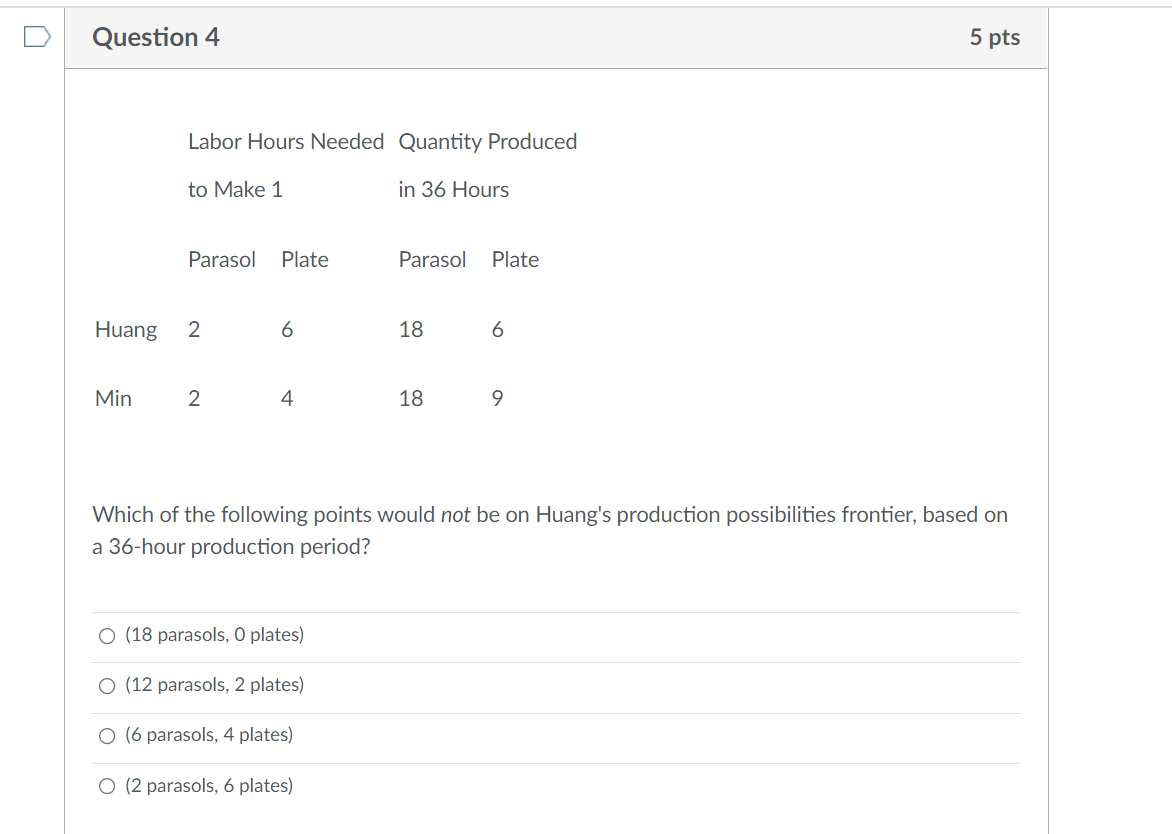
Task: Select the radio button for (18 parasols, 0 plates)
Action: tap(107, 634)
